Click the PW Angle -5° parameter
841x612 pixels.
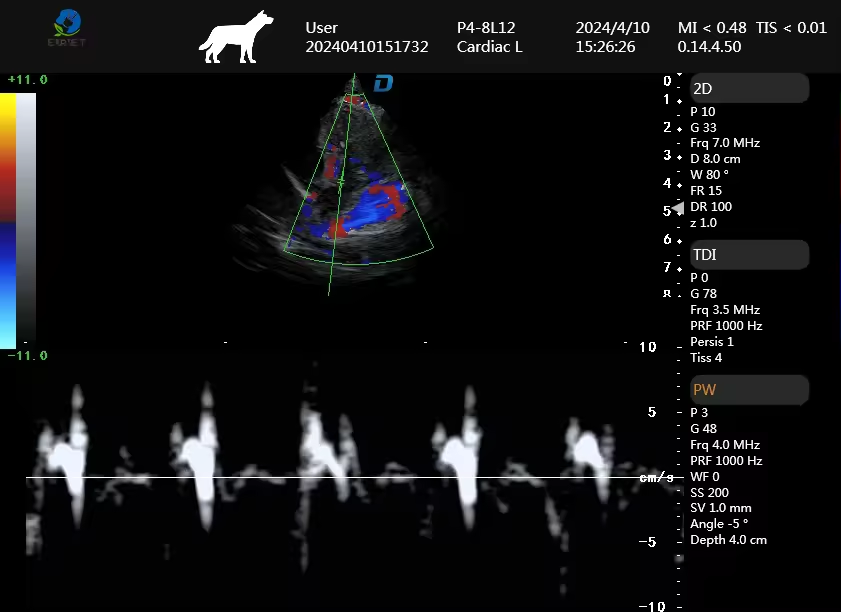[719, 524]
